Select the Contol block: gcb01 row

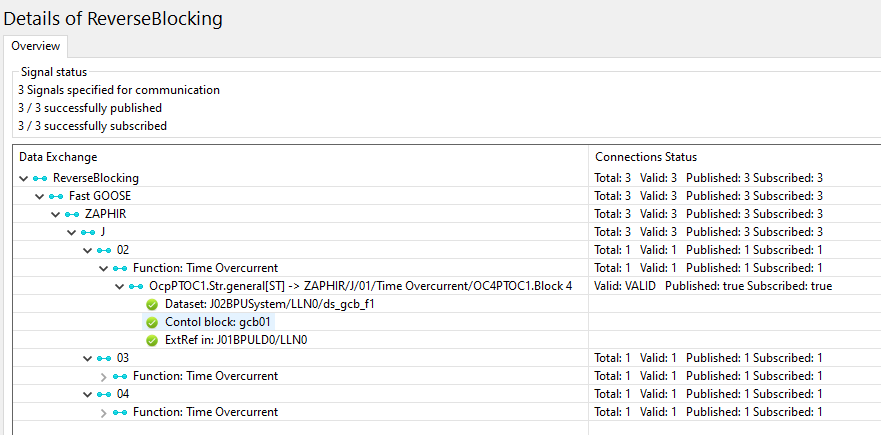[x=218, y=322]
